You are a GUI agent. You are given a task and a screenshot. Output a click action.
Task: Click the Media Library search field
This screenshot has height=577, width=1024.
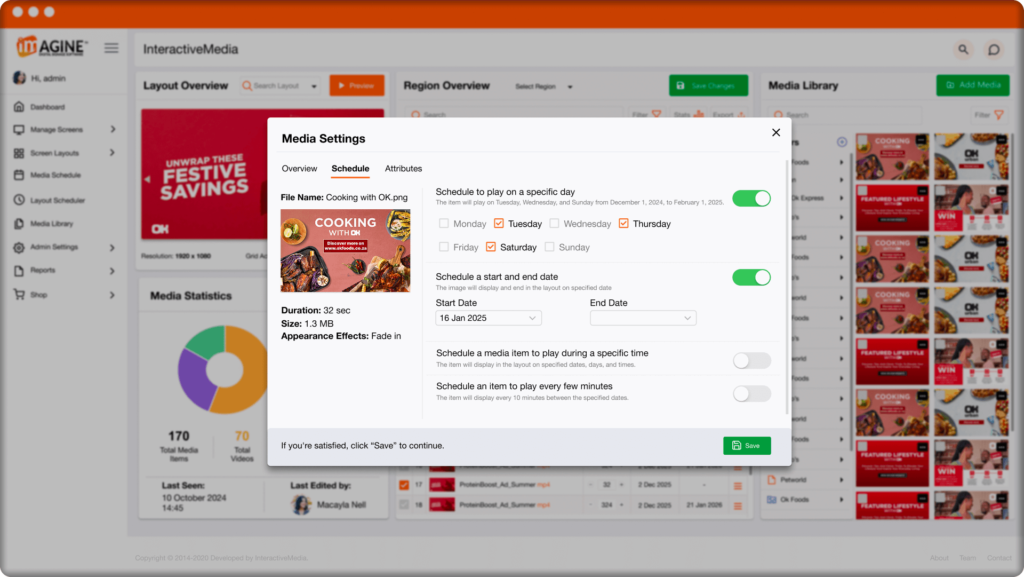click(845, 116)
